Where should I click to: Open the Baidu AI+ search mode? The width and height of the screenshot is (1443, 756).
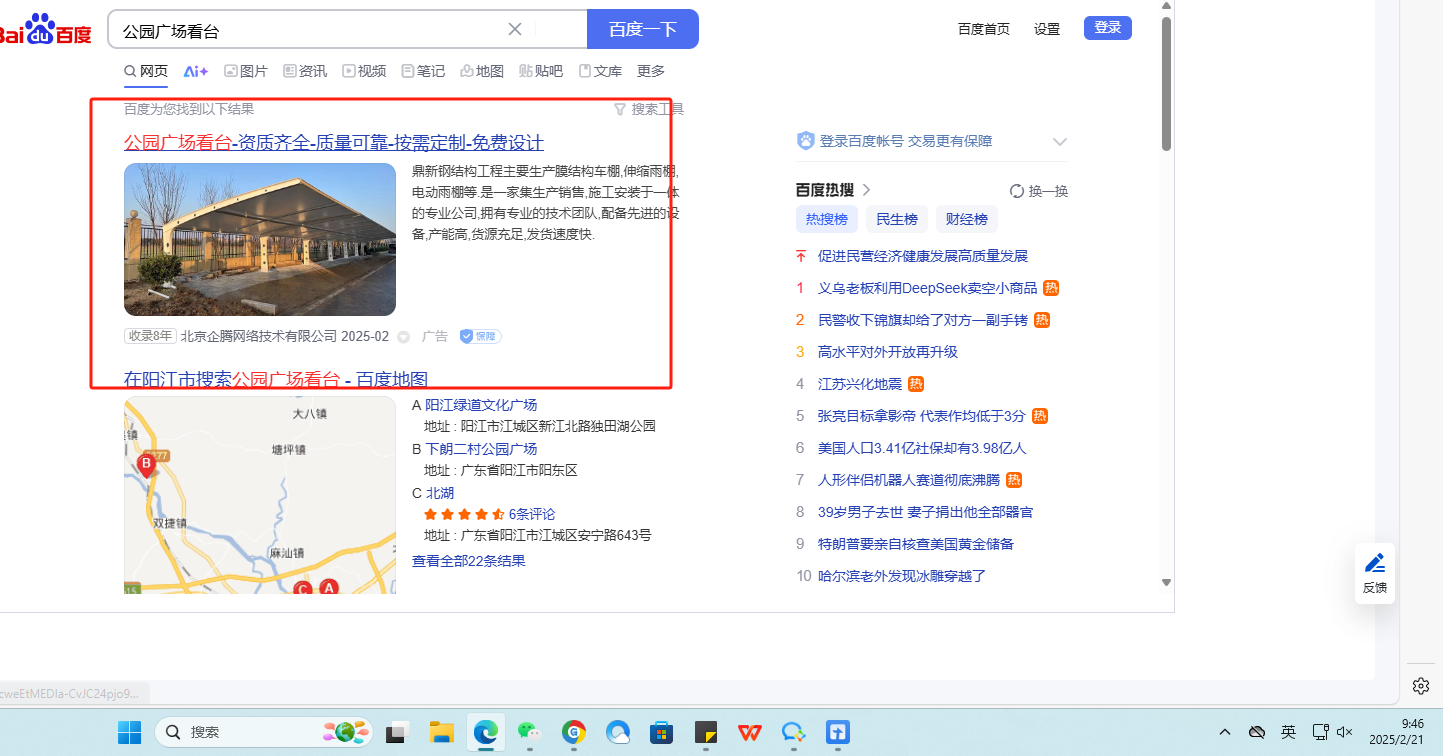pos(196,71)
